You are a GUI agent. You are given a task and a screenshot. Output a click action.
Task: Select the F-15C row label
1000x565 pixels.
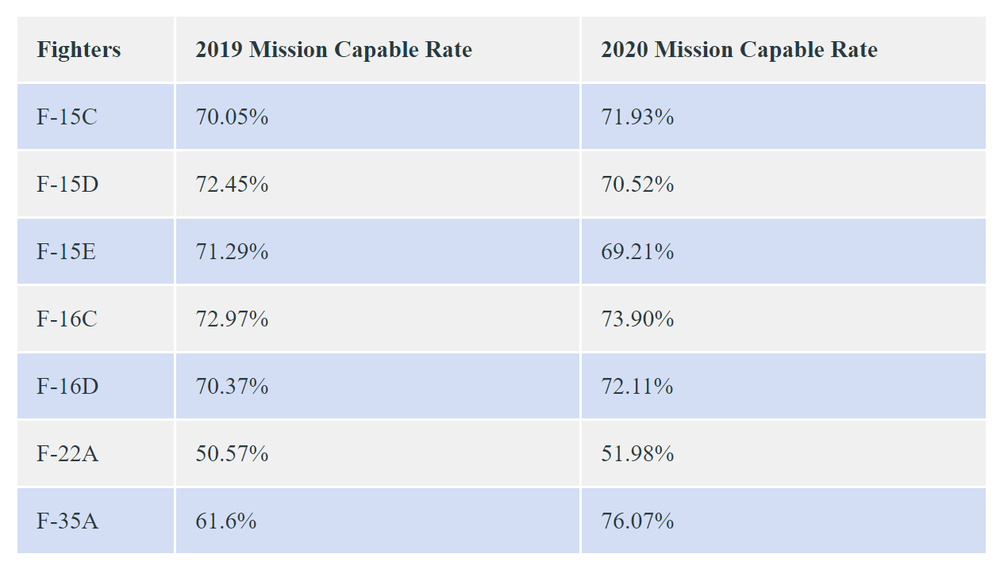pyautogui.click(x=67, y=117)
